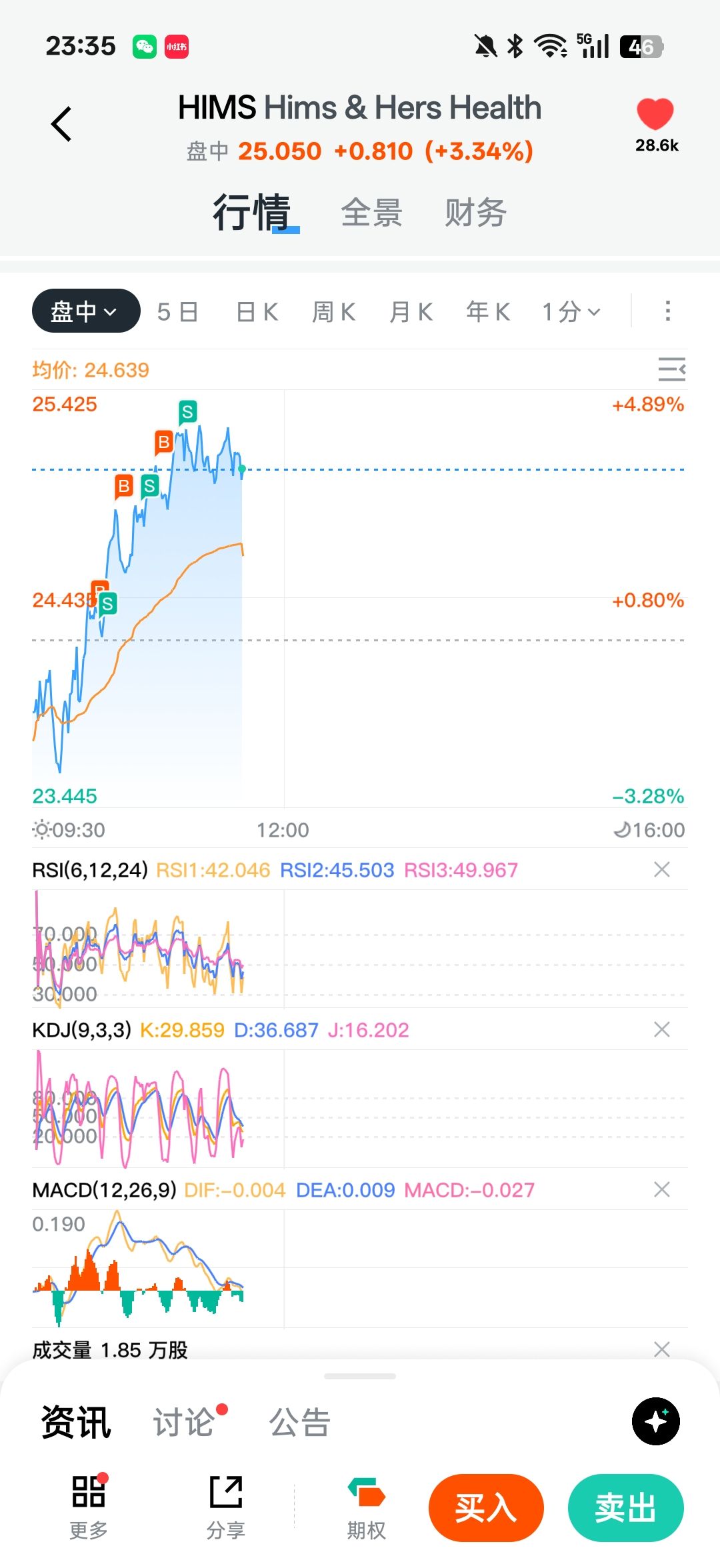
Task: Select the 日K chart period
Action: 257,311
